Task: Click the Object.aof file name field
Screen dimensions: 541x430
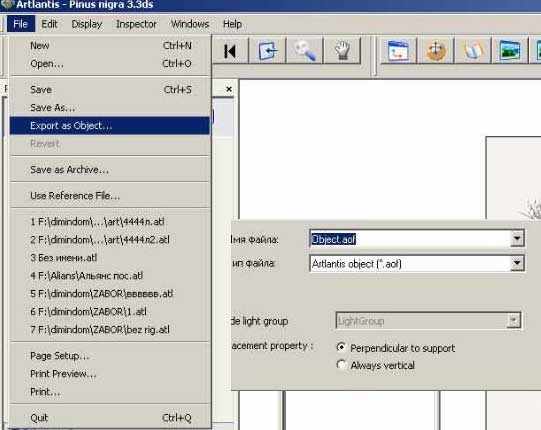Action: point(410,239)
